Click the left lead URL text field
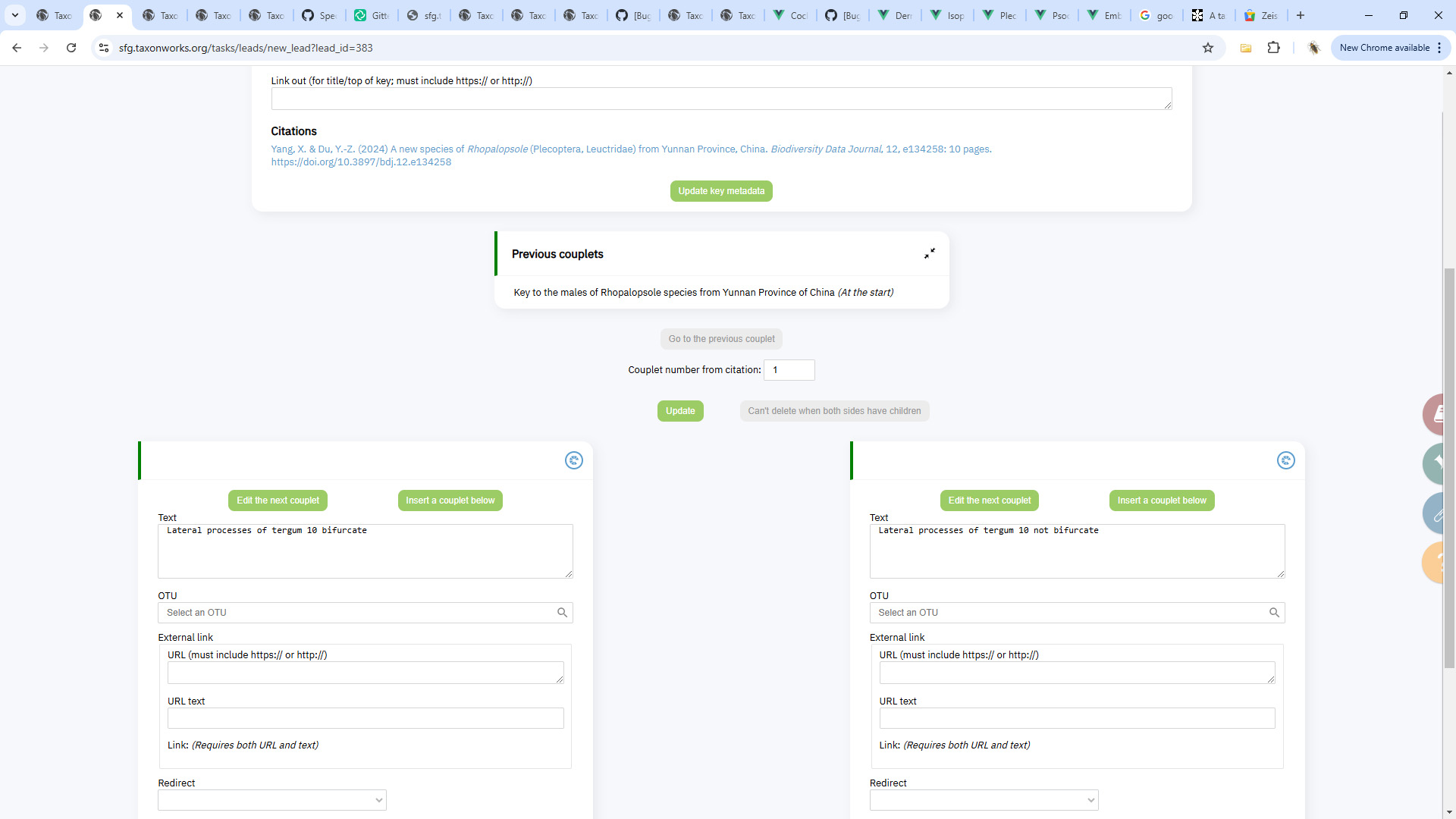Image resolution: width=1456 pixels, height=819 pixels. (x=366, y=718)
